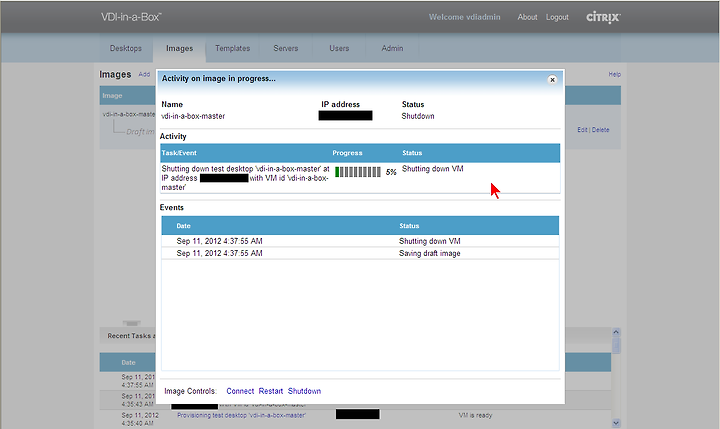Open the Admin tab
The image size is (720, 429).
(x=392, y=48)
